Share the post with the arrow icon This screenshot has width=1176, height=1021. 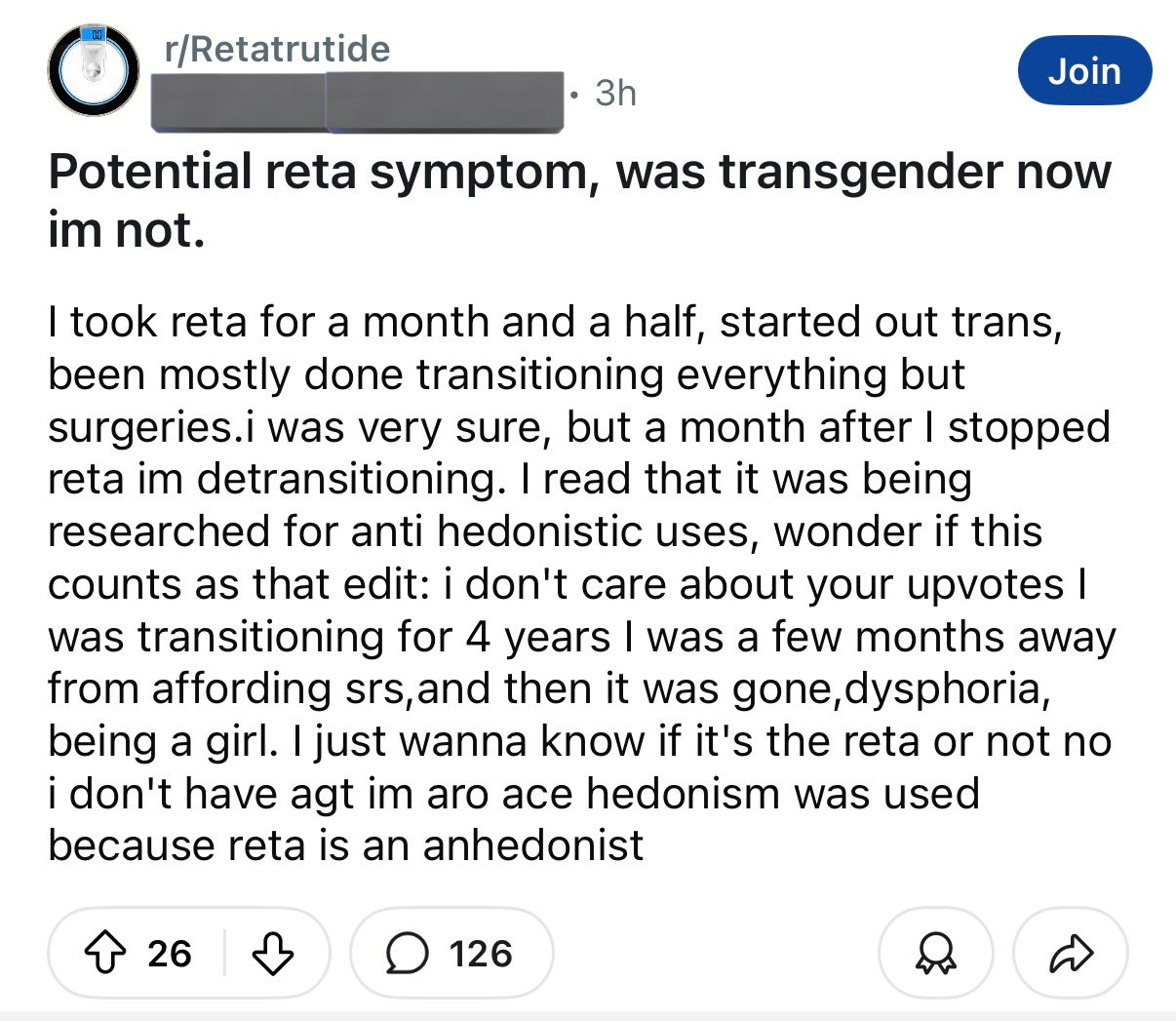pos(1071,953)
